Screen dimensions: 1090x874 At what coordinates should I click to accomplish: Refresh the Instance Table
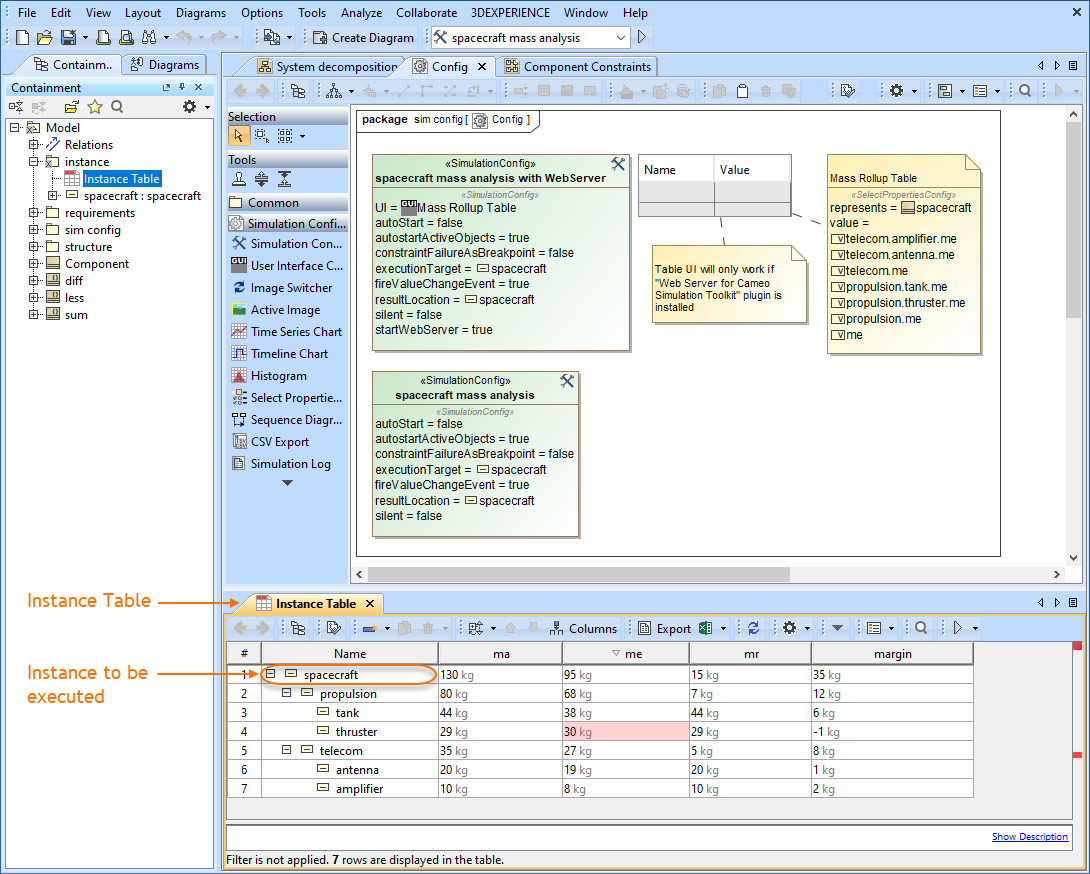pos(753,628)
